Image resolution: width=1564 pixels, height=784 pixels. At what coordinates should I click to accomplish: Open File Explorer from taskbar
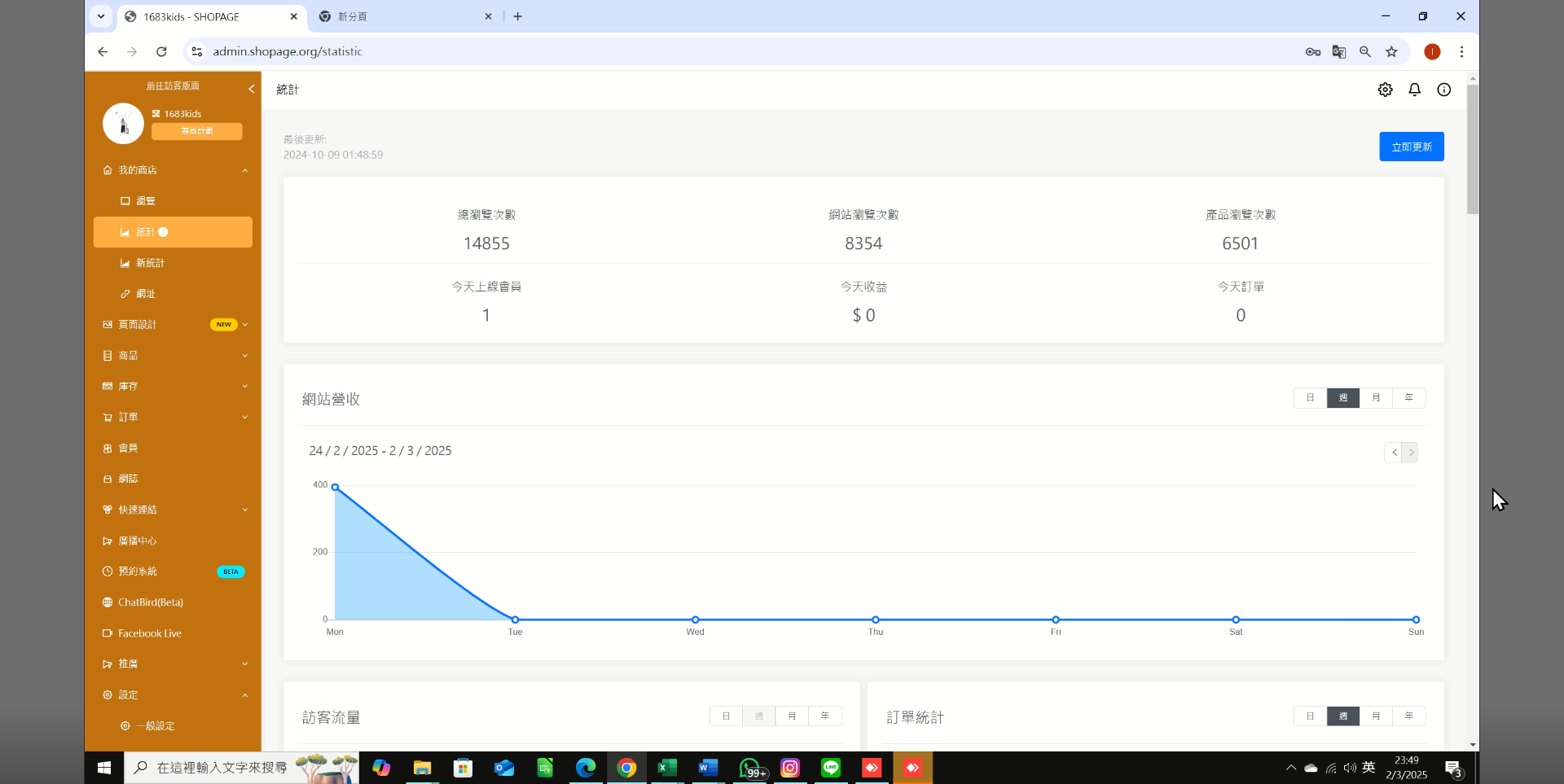(x=421, y=768)
